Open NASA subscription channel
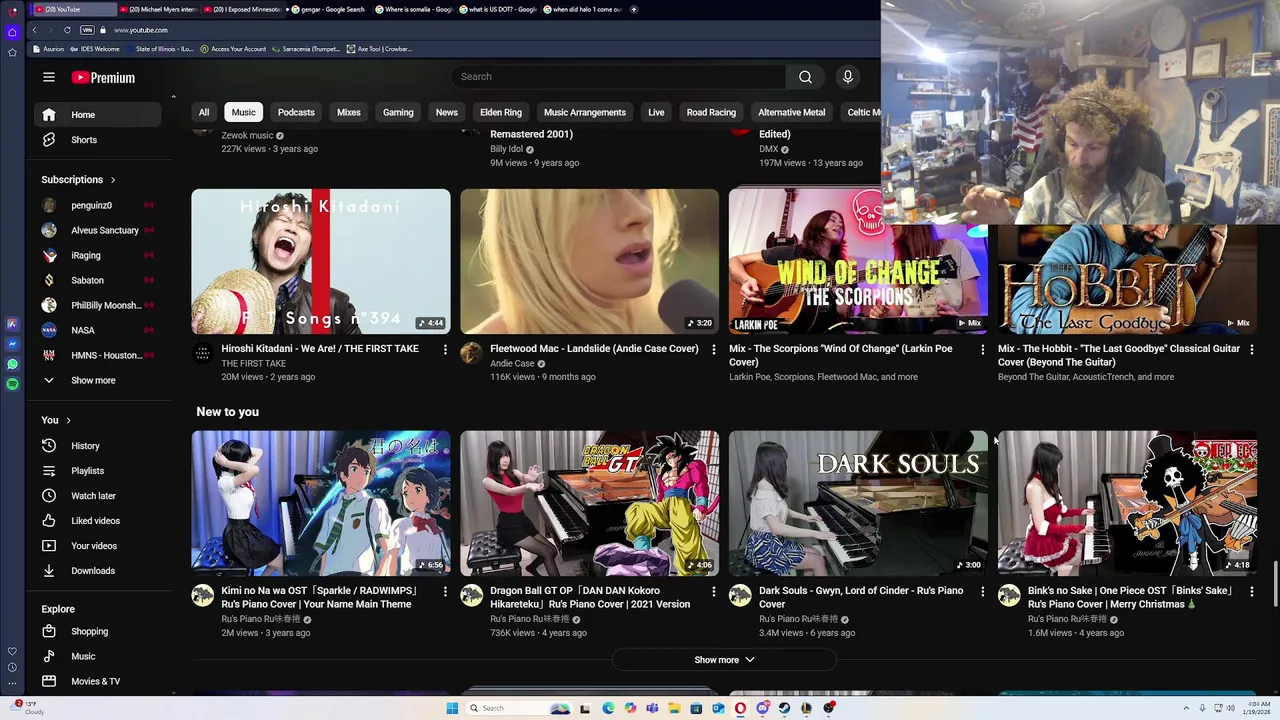Screen dimensions: 1280x720 (98, 331)
